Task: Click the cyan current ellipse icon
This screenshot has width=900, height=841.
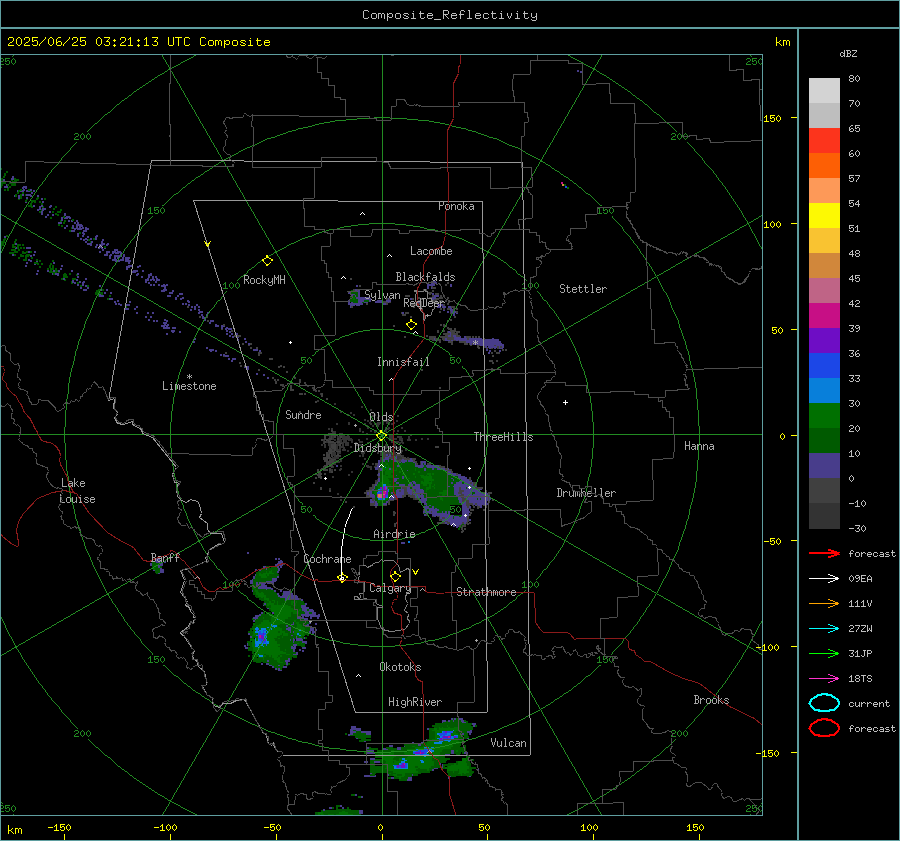Action: click(824, 703)
